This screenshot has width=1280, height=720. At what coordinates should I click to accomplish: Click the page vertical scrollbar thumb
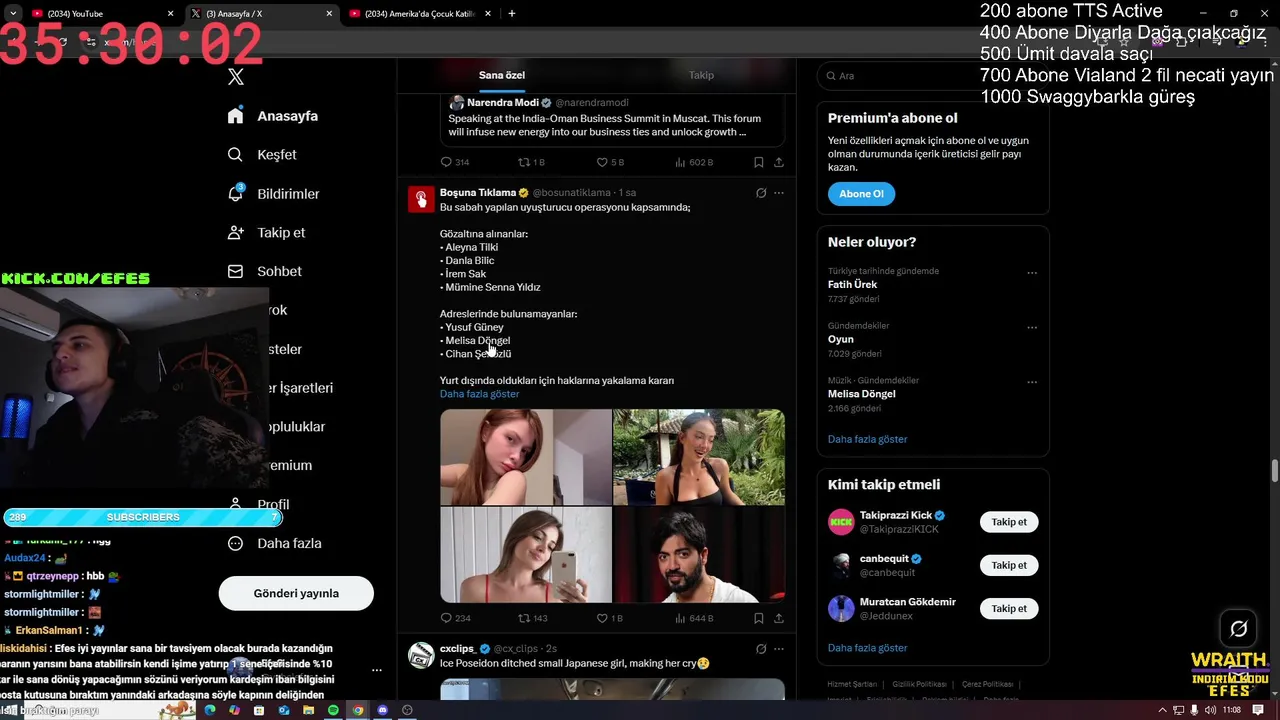click(x=1274, y=470)
